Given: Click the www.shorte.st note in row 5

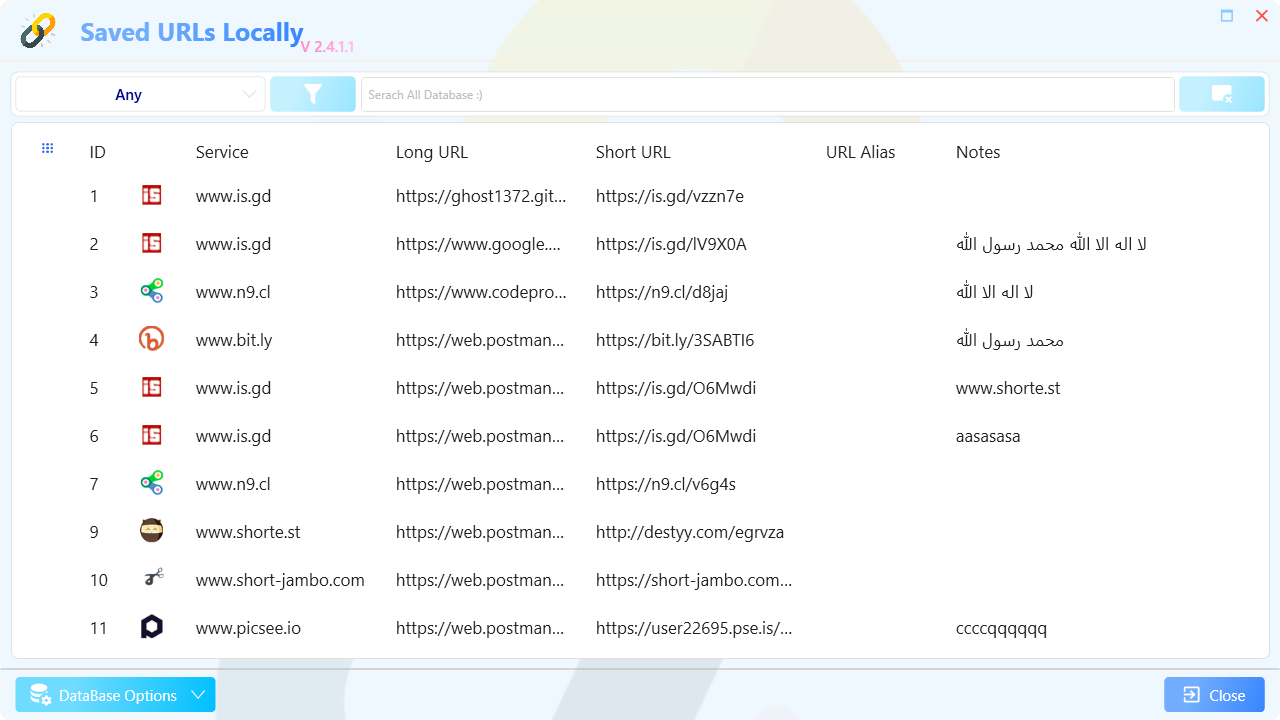Looking at the screenshot, I should pos(1008,388).
